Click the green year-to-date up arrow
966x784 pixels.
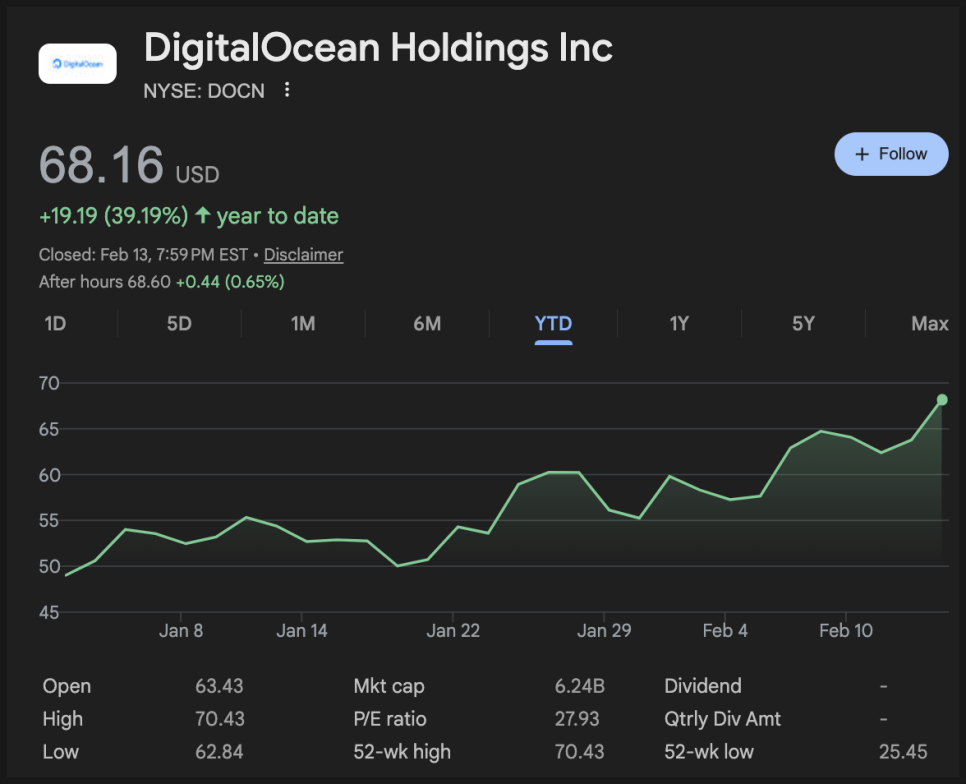coord(203,216)
